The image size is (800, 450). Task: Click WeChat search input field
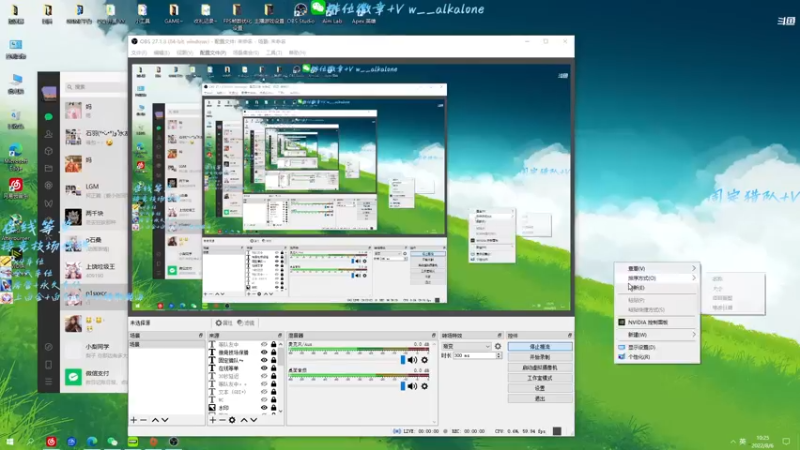point(96,87)
